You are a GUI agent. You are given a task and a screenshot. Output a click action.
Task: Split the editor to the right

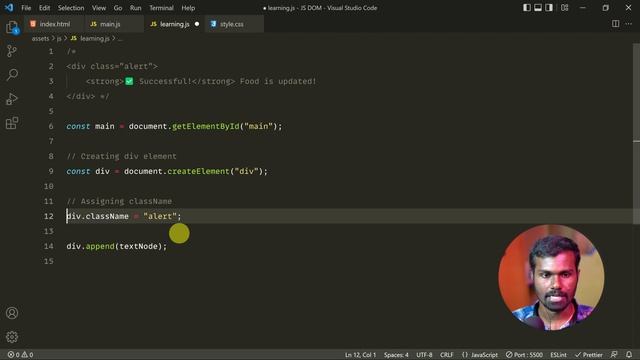[616, 24]
